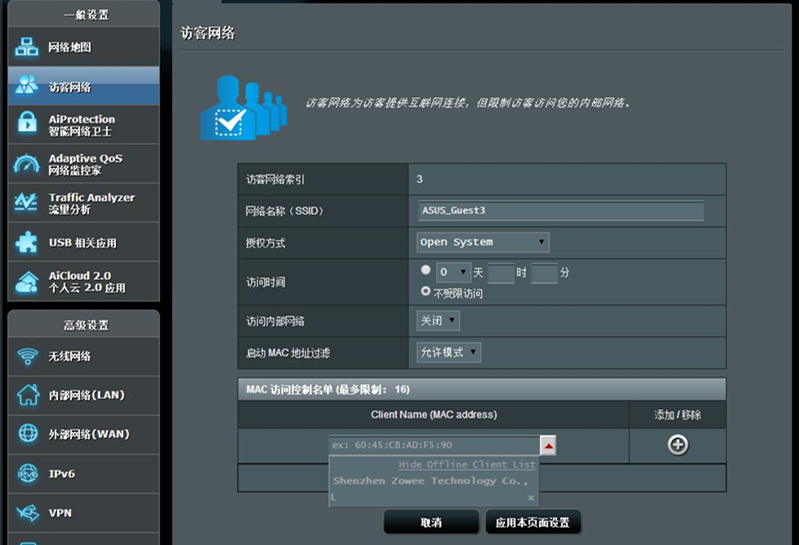Image resolution: width=799 pixels, height=545 pixels.
Task: Click the Hide Offline Client List link
Action: tap(467, 465)
